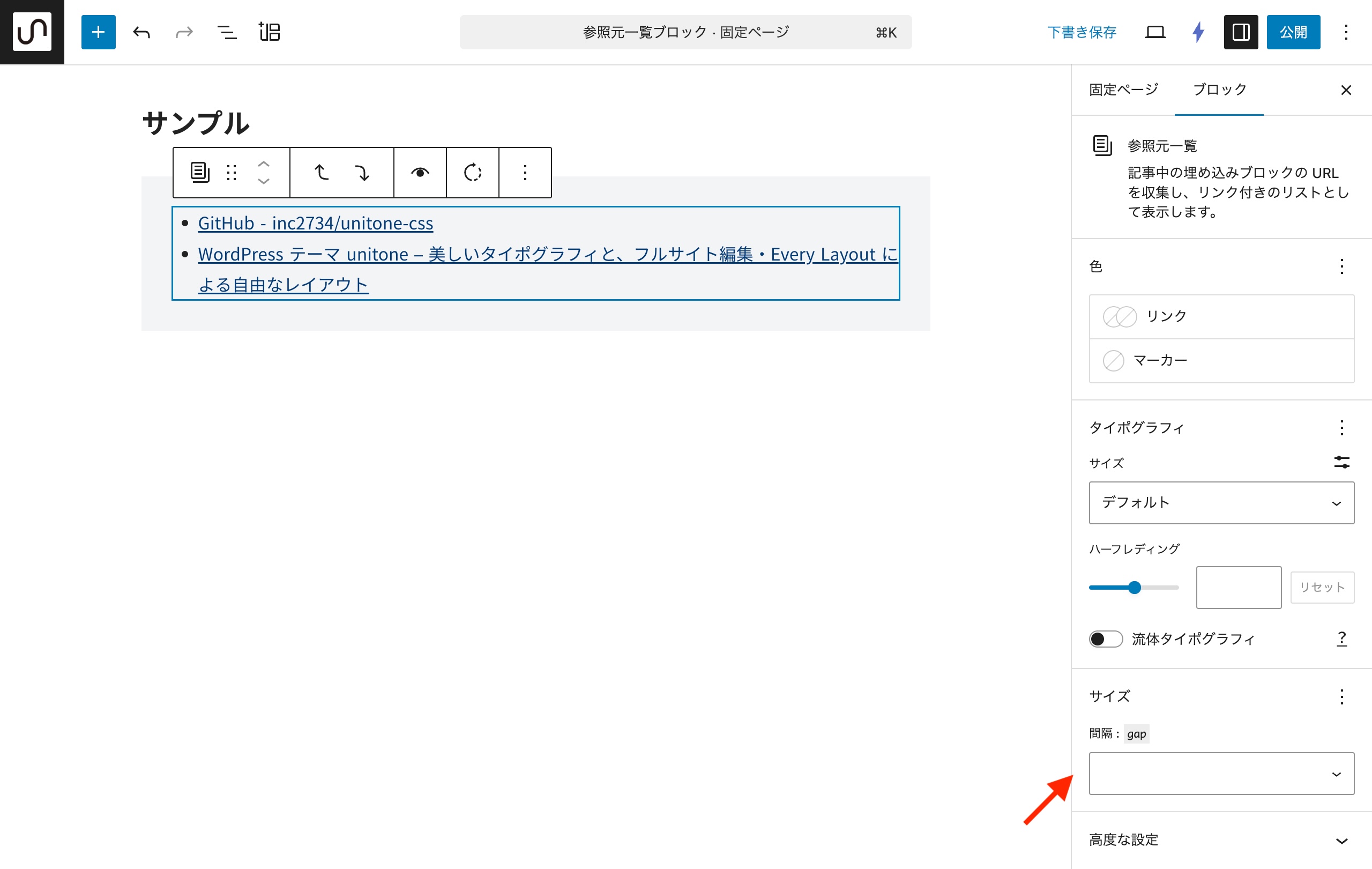Toggle the settings sidebar panel button
Screen dimensions: 1372x869
1240,32
